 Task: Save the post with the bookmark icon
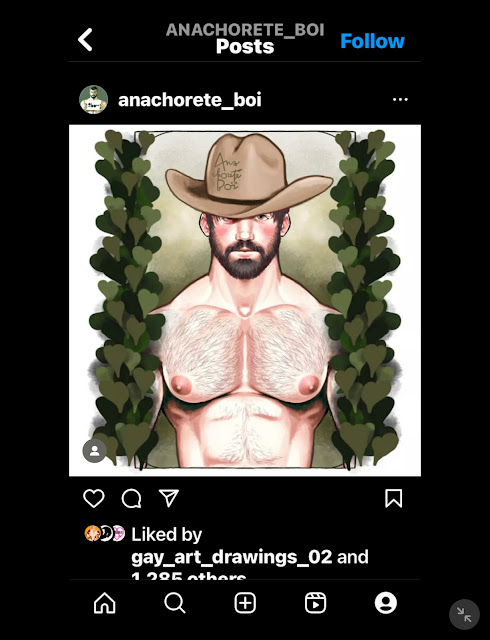(x=394, y=498)
